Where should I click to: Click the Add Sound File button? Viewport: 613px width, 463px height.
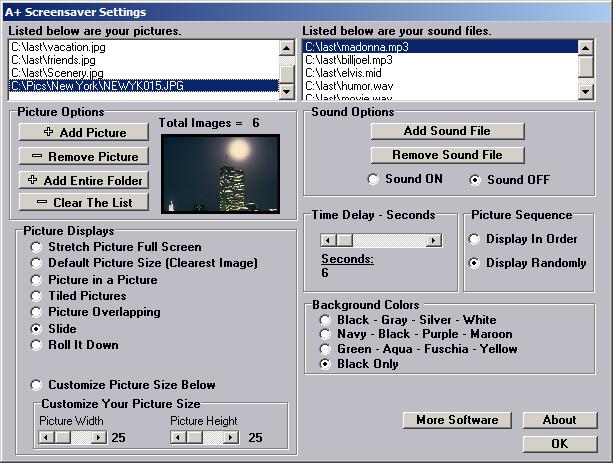tap(448, 131)
